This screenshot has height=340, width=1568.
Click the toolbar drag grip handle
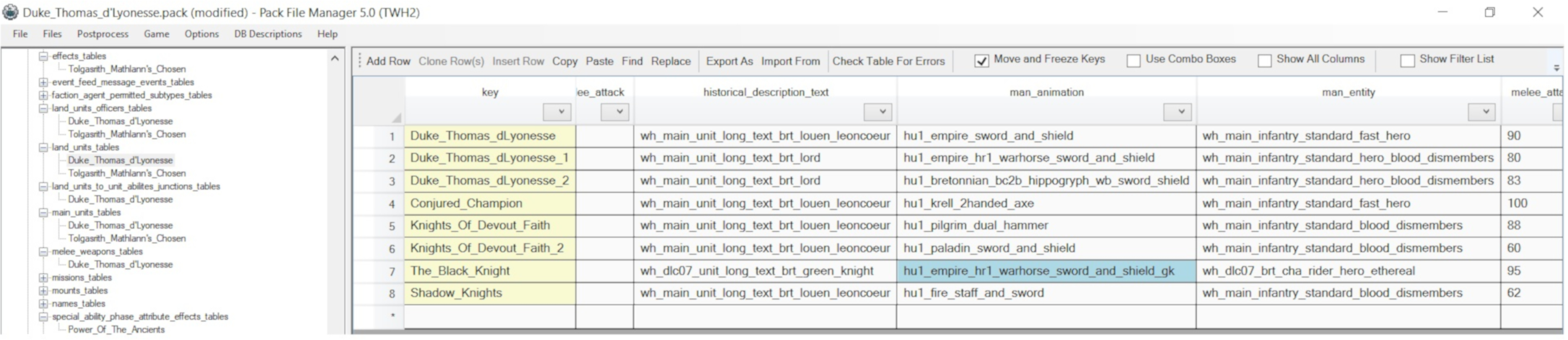tap(360, 61)
